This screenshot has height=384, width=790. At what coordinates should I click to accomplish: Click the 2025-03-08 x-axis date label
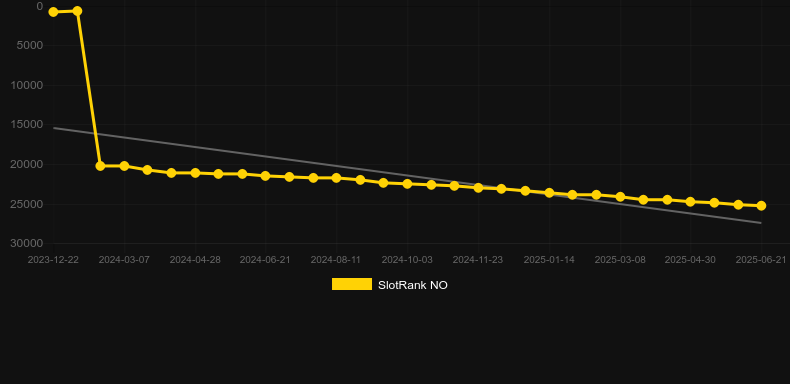[x=620, y=260]
